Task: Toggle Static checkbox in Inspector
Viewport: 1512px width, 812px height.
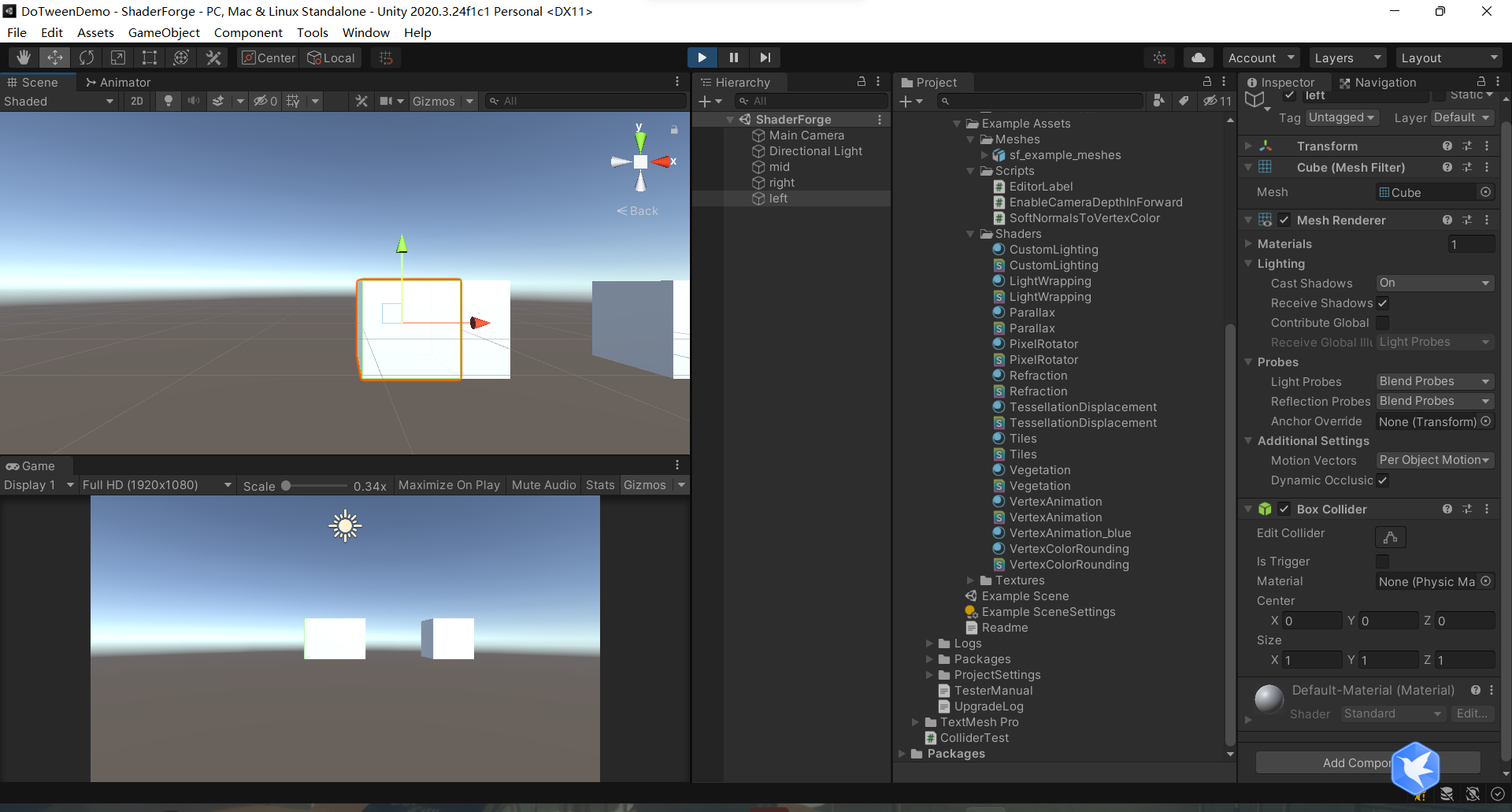Action: pyautogui.click(x=1440, y=95)
